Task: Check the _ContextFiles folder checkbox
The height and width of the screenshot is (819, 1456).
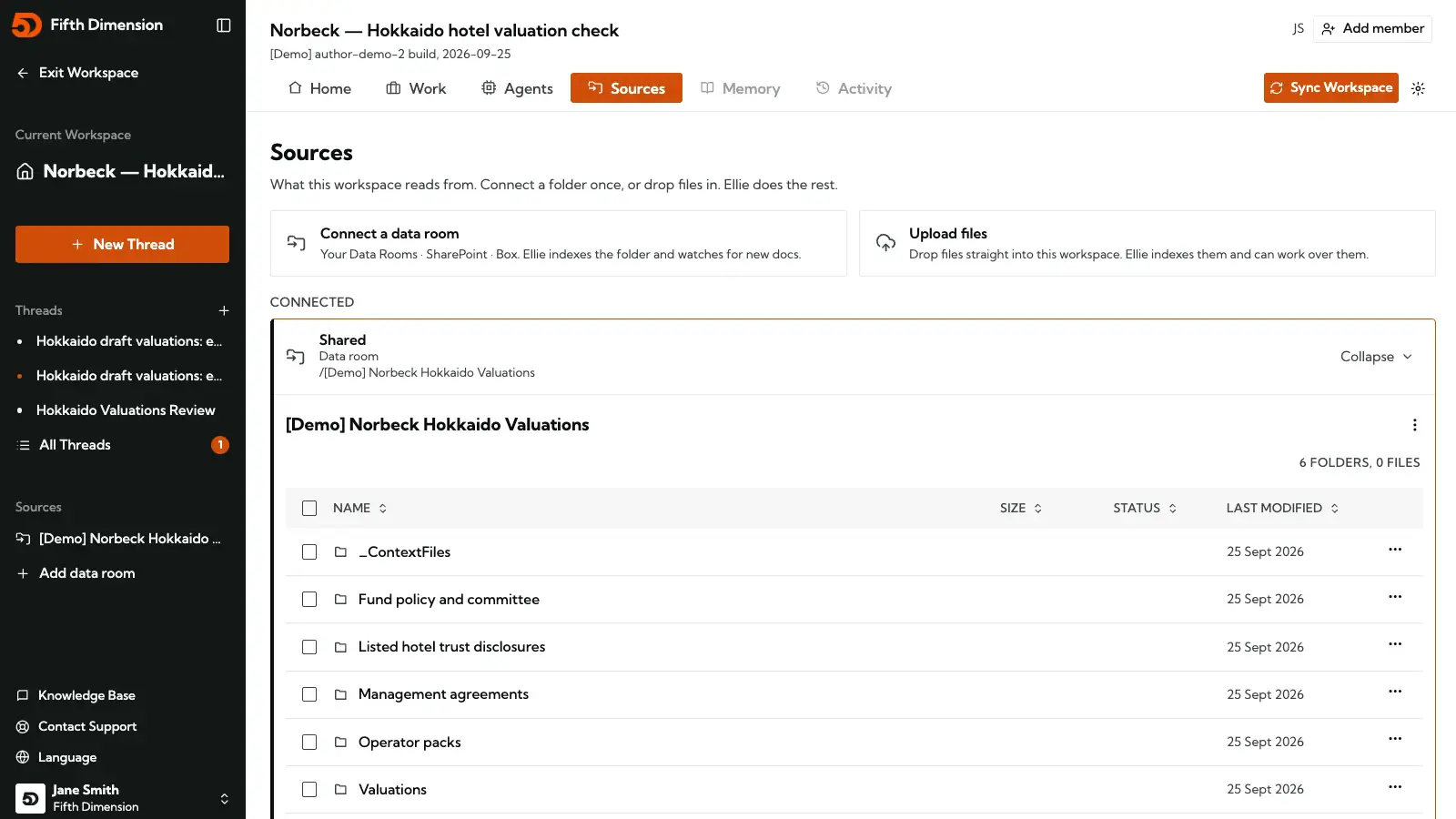Action: point(309,552)
